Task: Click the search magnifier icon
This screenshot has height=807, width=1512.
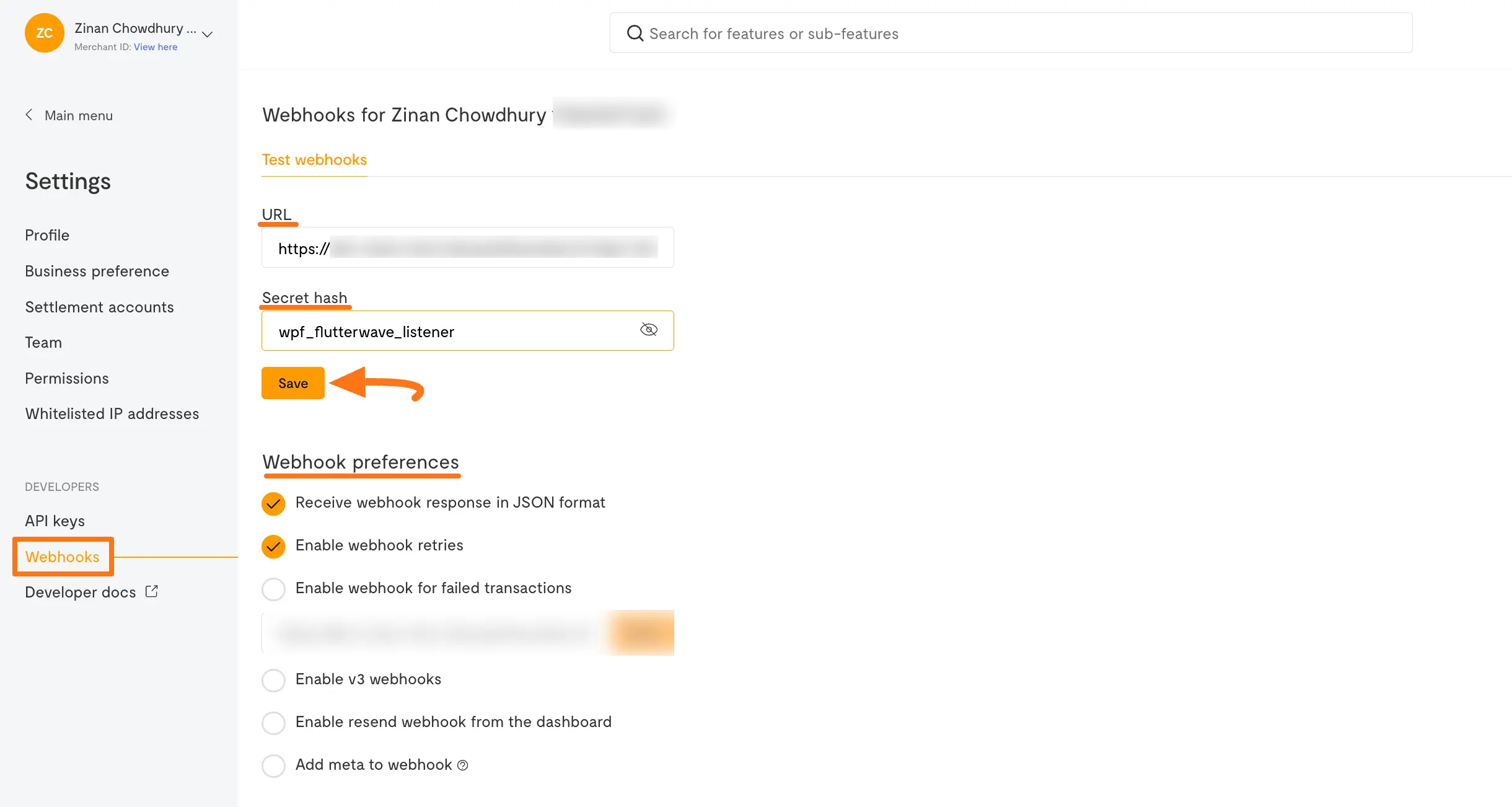Action: click(635, 33)
